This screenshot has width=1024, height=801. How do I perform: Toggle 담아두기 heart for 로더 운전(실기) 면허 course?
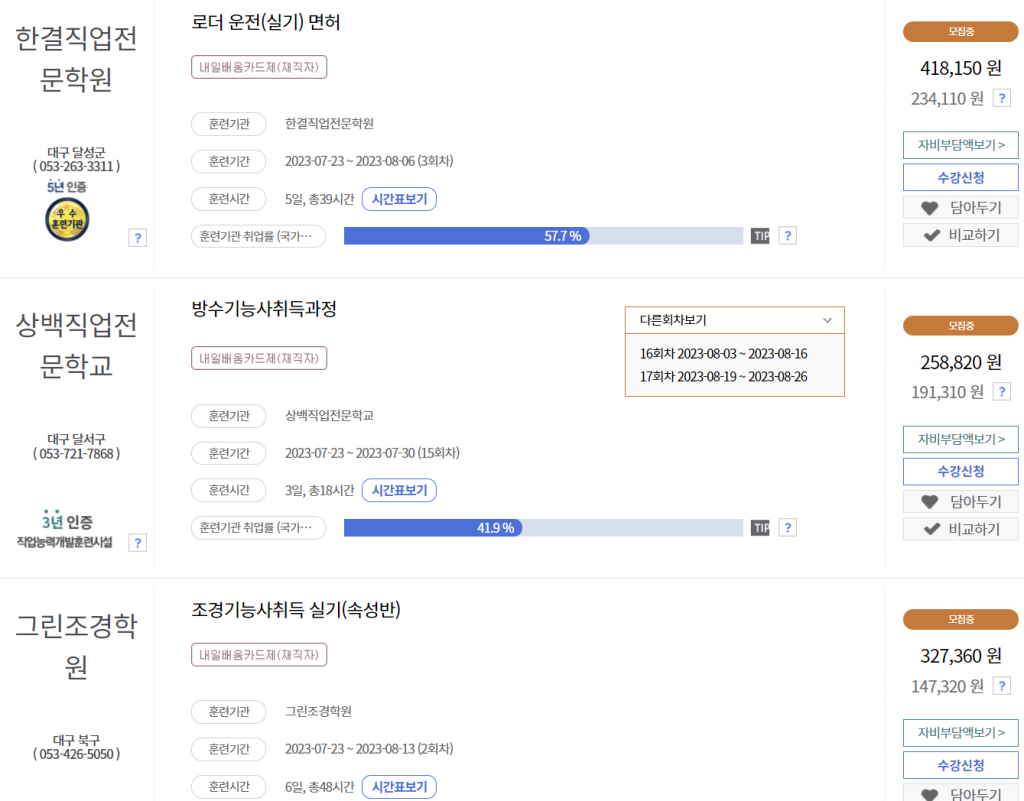pos(960,208)
